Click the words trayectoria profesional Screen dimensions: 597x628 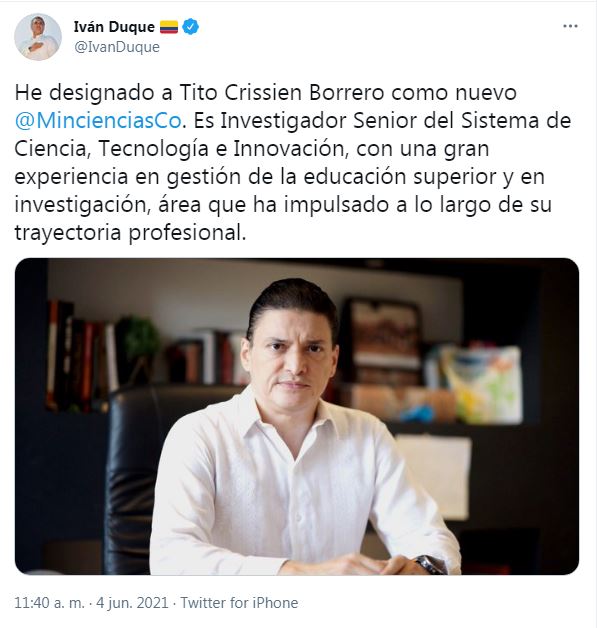[131, 233]
